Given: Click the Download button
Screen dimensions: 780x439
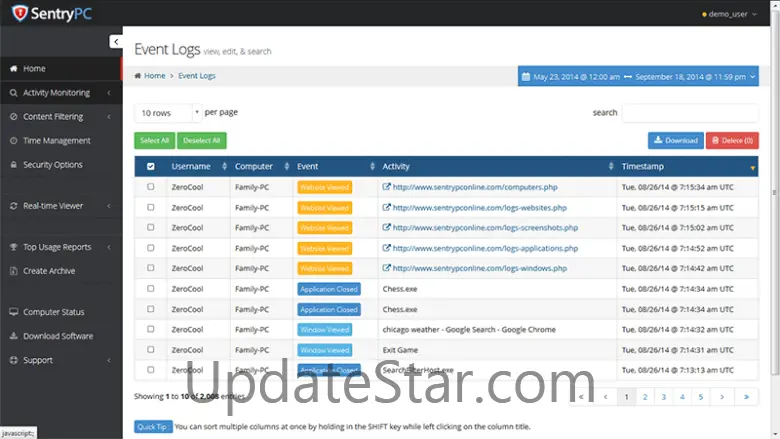Looking at the screenshot, I should [676, 141].
